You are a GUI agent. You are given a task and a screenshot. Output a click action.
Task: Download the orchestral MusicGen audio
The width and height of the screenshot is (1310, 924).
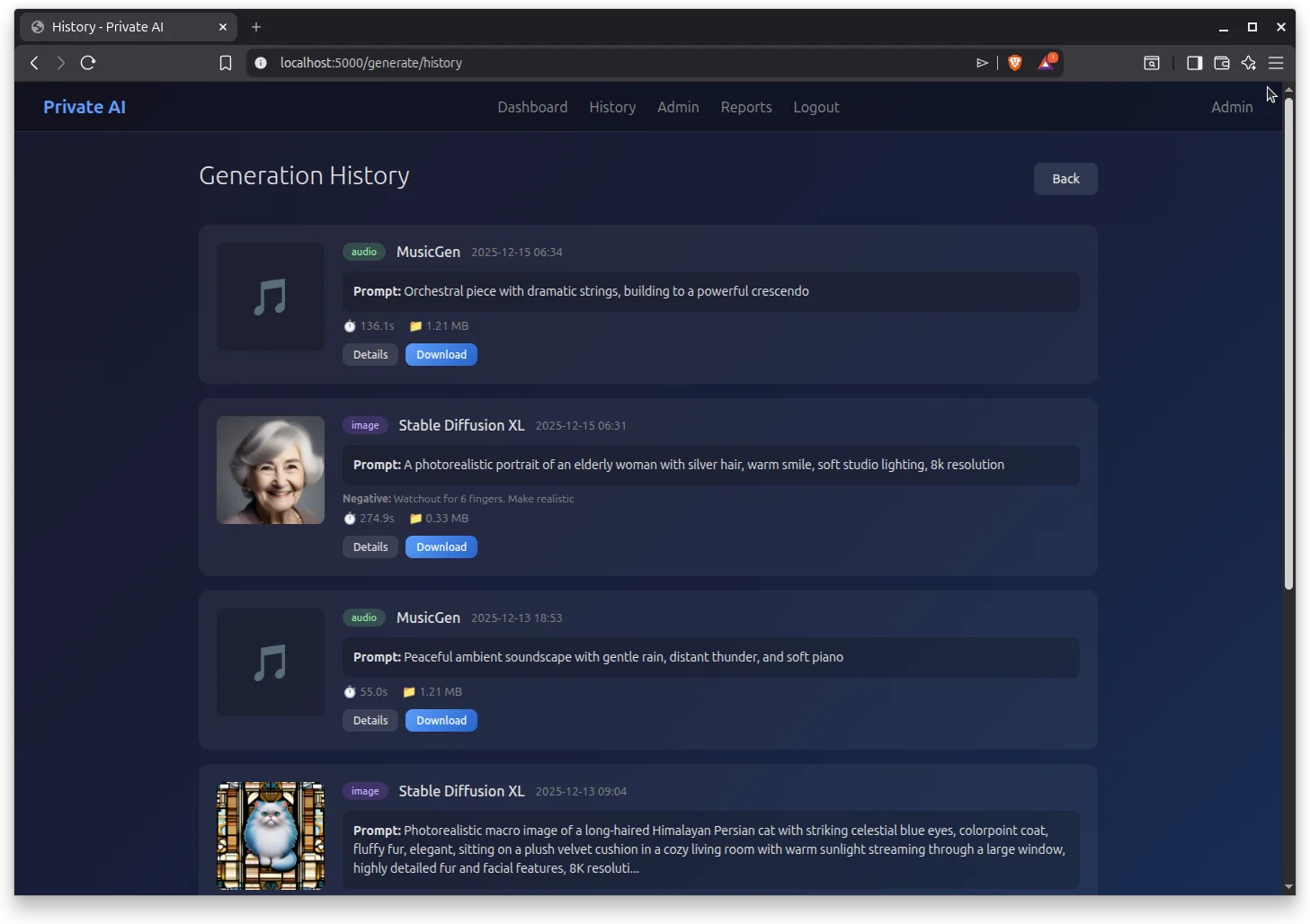coord(441,354)
